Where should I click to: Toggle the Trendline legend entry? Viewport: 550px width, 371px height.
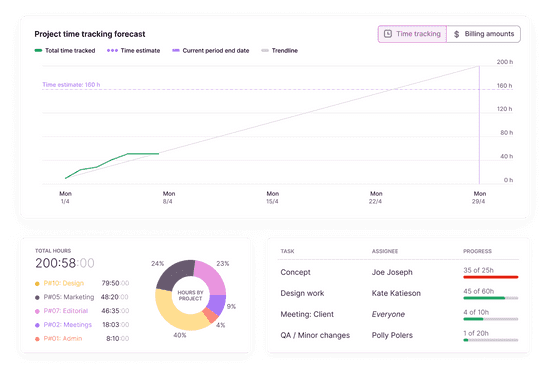click(280, 50)
